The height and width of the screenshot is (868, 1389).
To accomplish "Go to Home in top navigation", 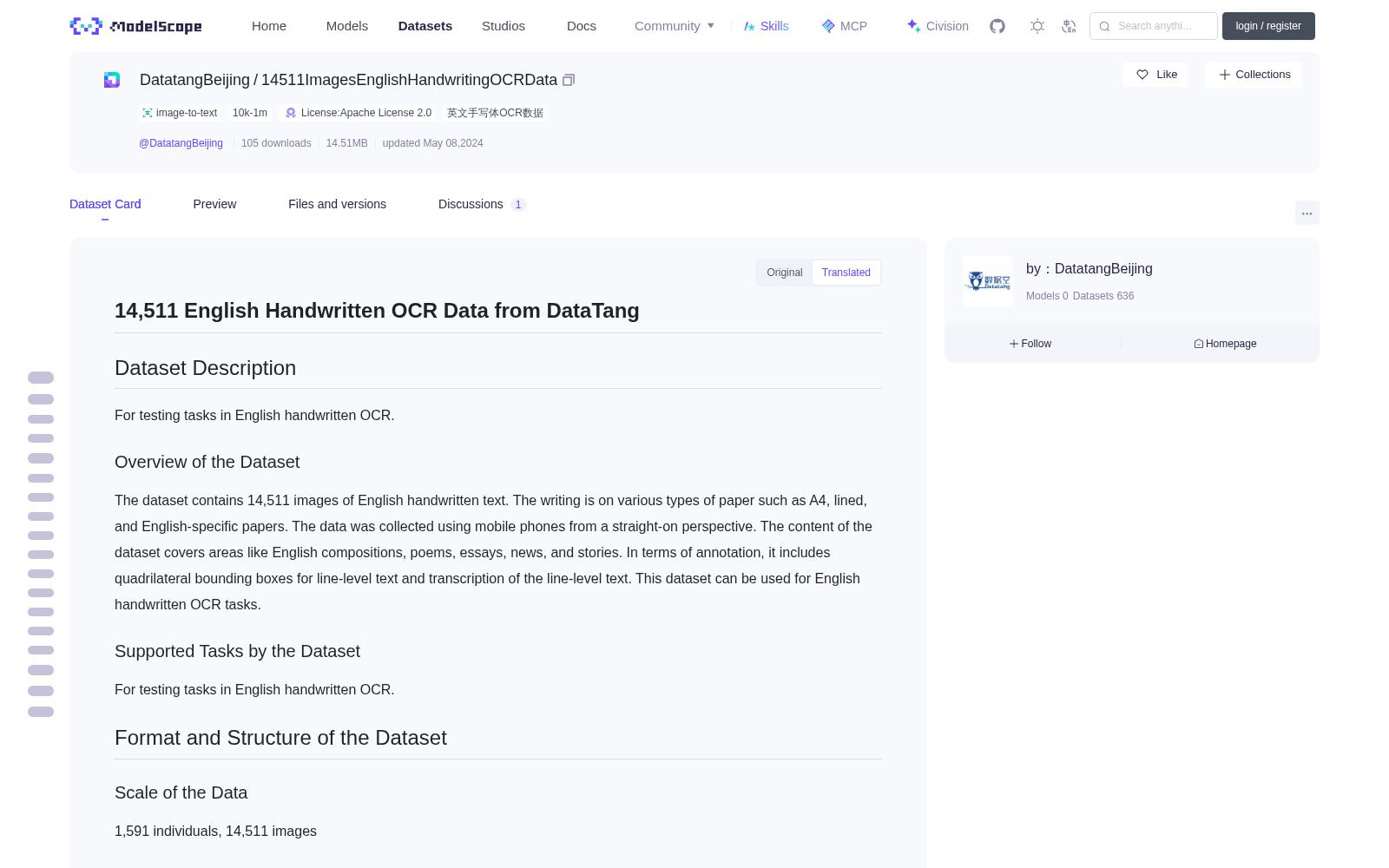I will [x=269, y=26].
